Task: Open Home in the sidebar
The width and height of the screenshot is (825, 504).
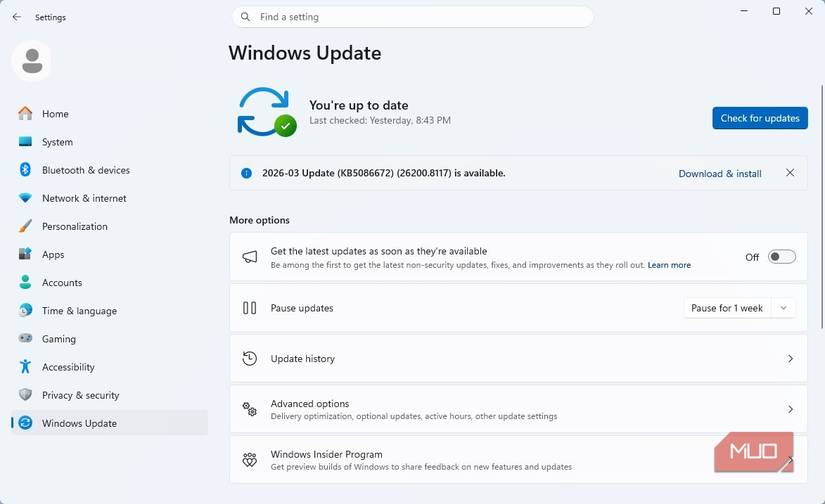Action: 109,114
